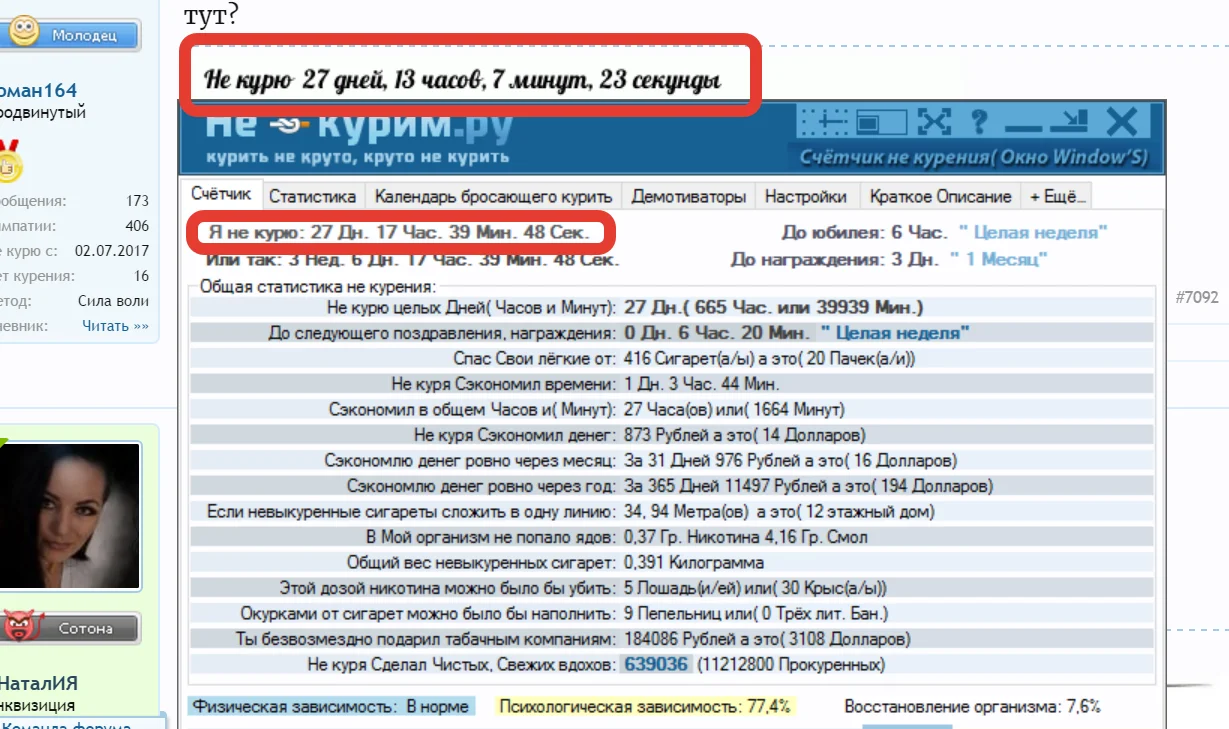Click the До юбилея: 6 Час. text

(x=864, y=232)
